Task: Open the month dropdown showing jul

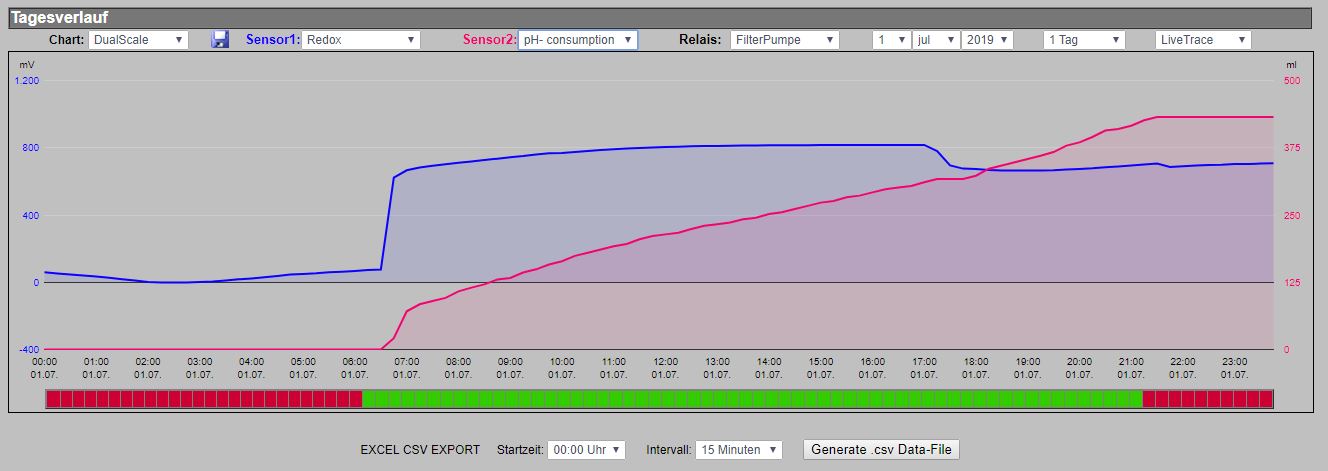Action: [x=935, y=40]
